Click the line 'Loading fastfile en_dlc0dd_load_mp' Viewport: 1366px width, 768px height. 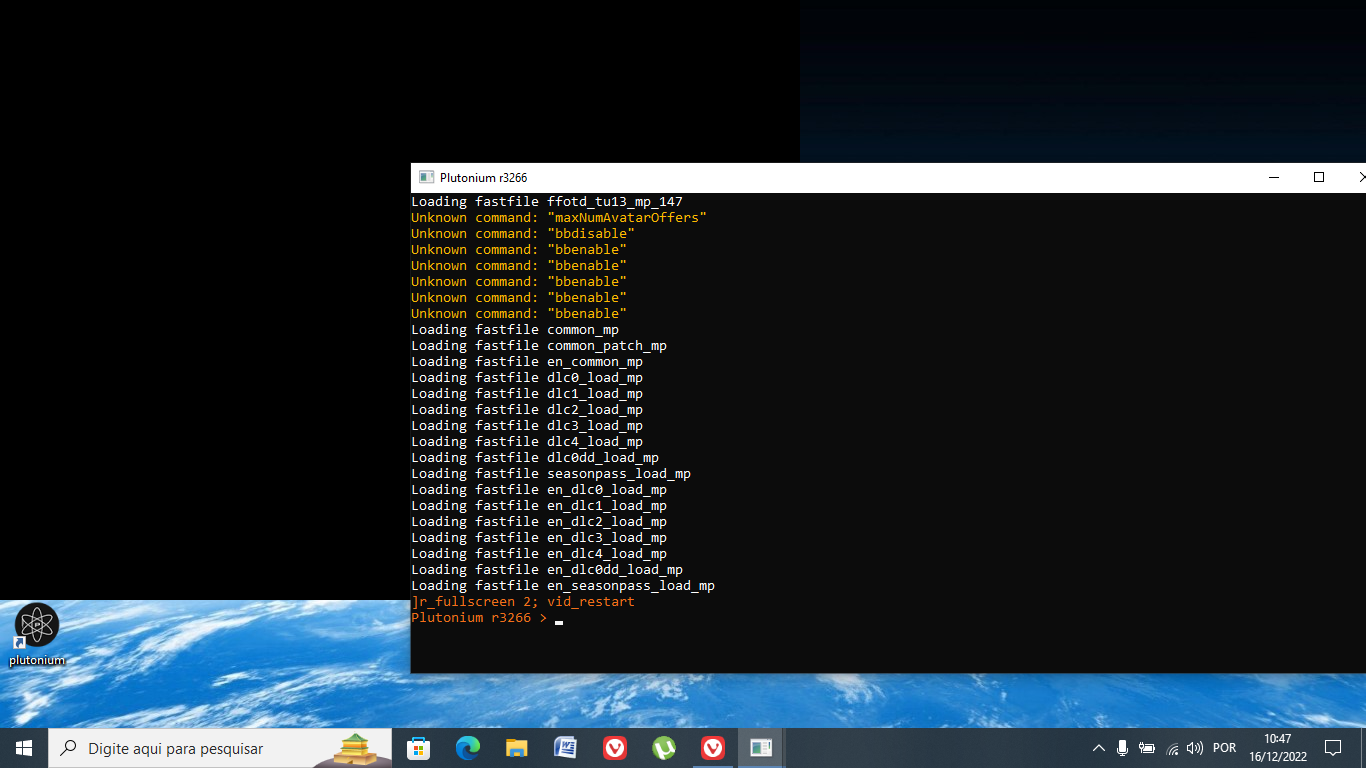(x=547, y=570)
